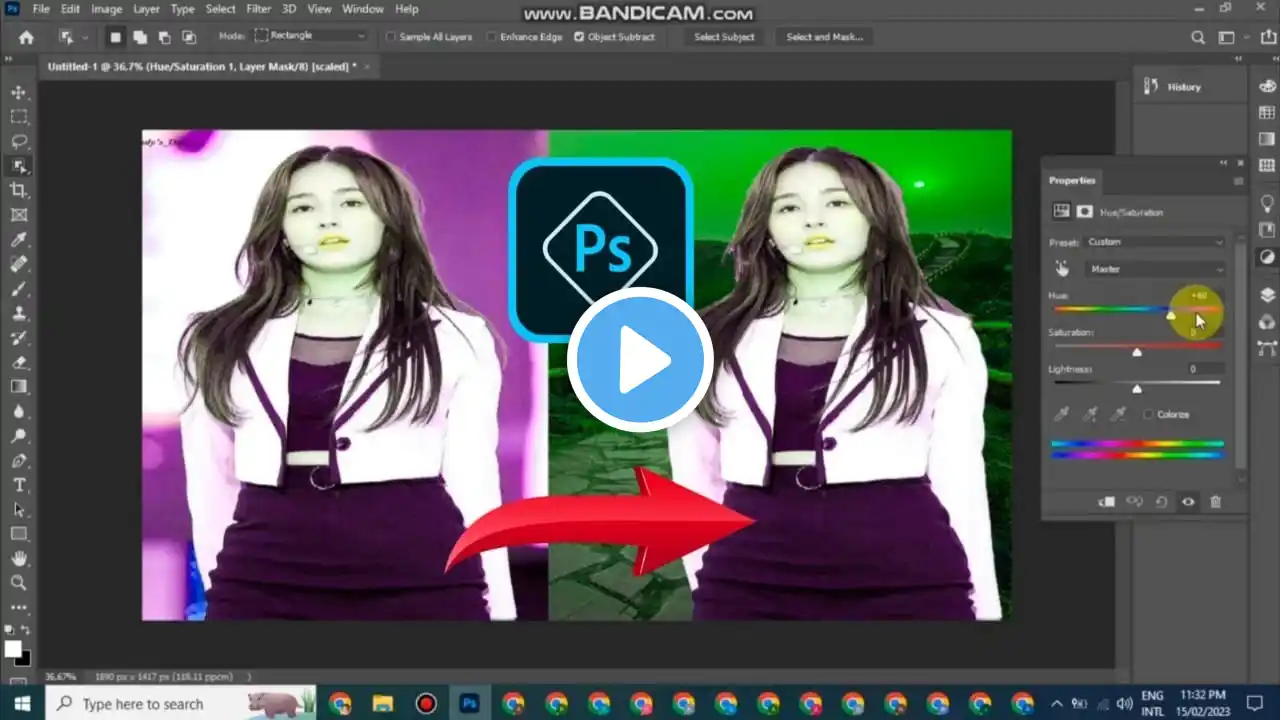The width and height of the screenshot is (1280, 720).
Task: Click the Untitled-1 document tab
Action: point(200,66)
